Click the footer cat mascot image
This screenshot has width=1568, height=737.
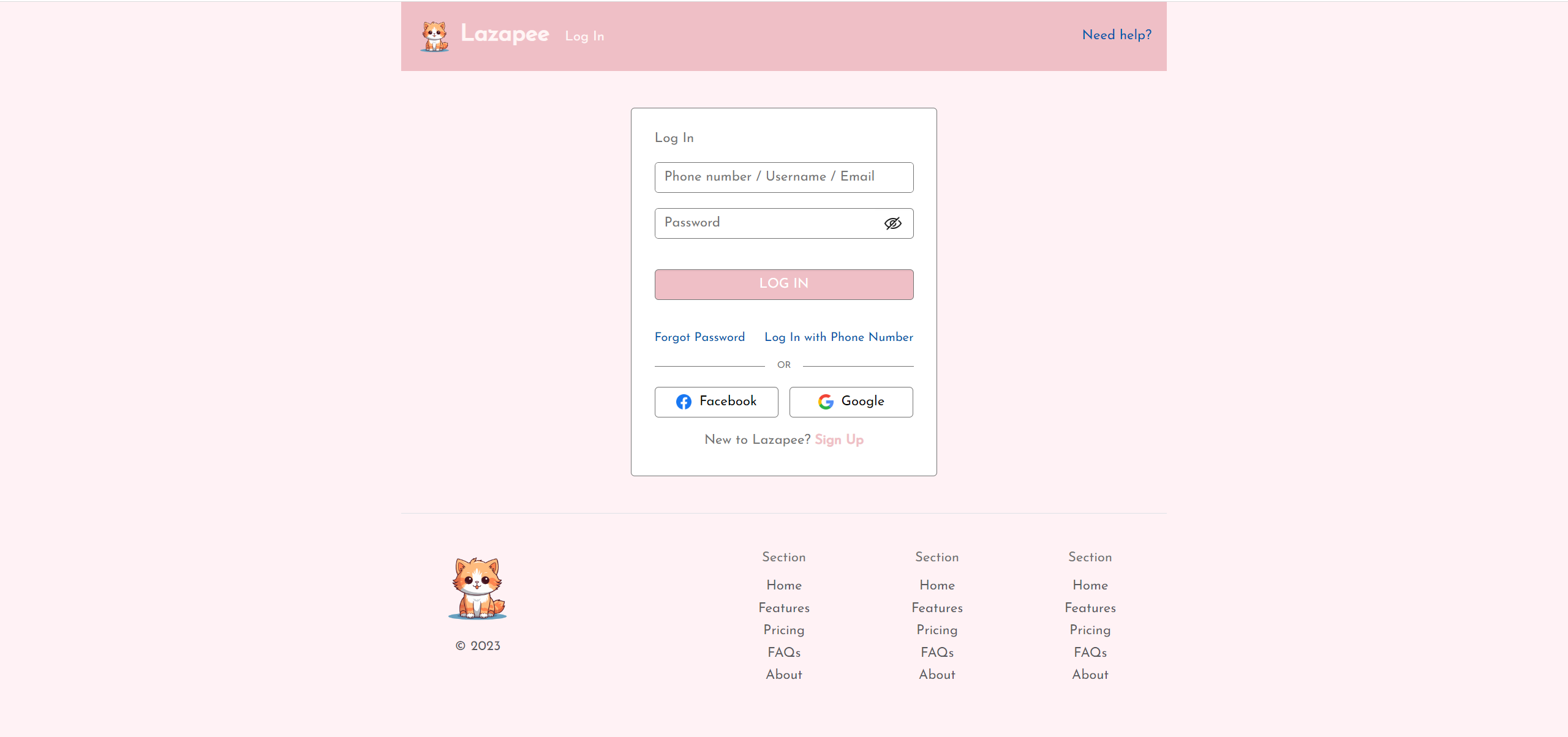pos(477,588)
